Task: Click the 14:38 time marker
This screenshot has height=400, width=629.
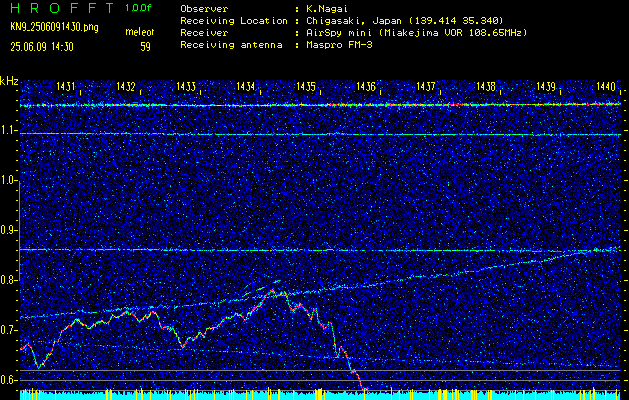Action: tap(486, 86)
